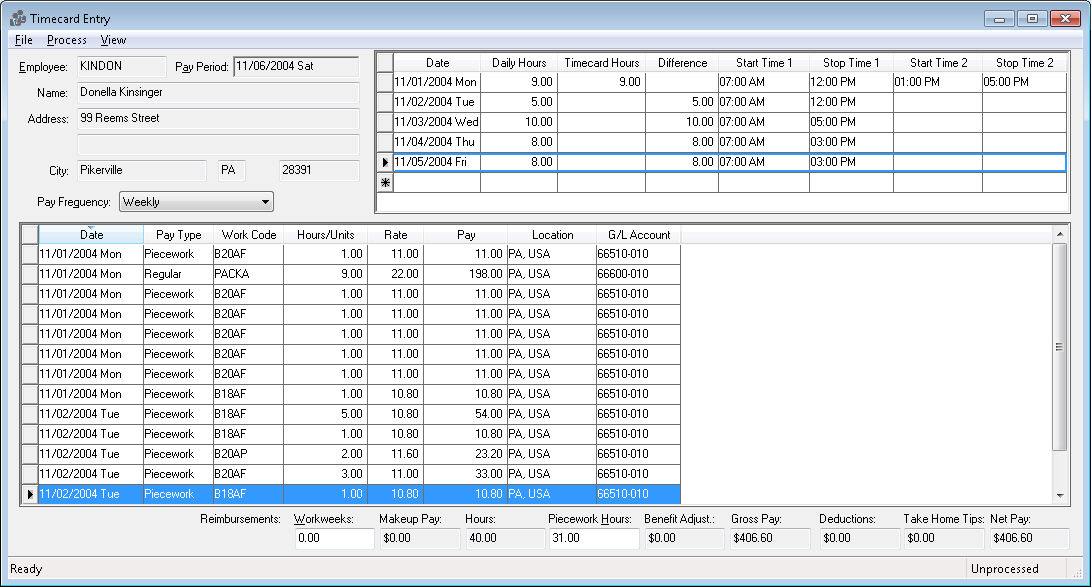Image resolution: width=1091 pixels, height=587 pixels.
Task: Click the scrollbar up arrow on the pay grid
Action: [1058, 235]
